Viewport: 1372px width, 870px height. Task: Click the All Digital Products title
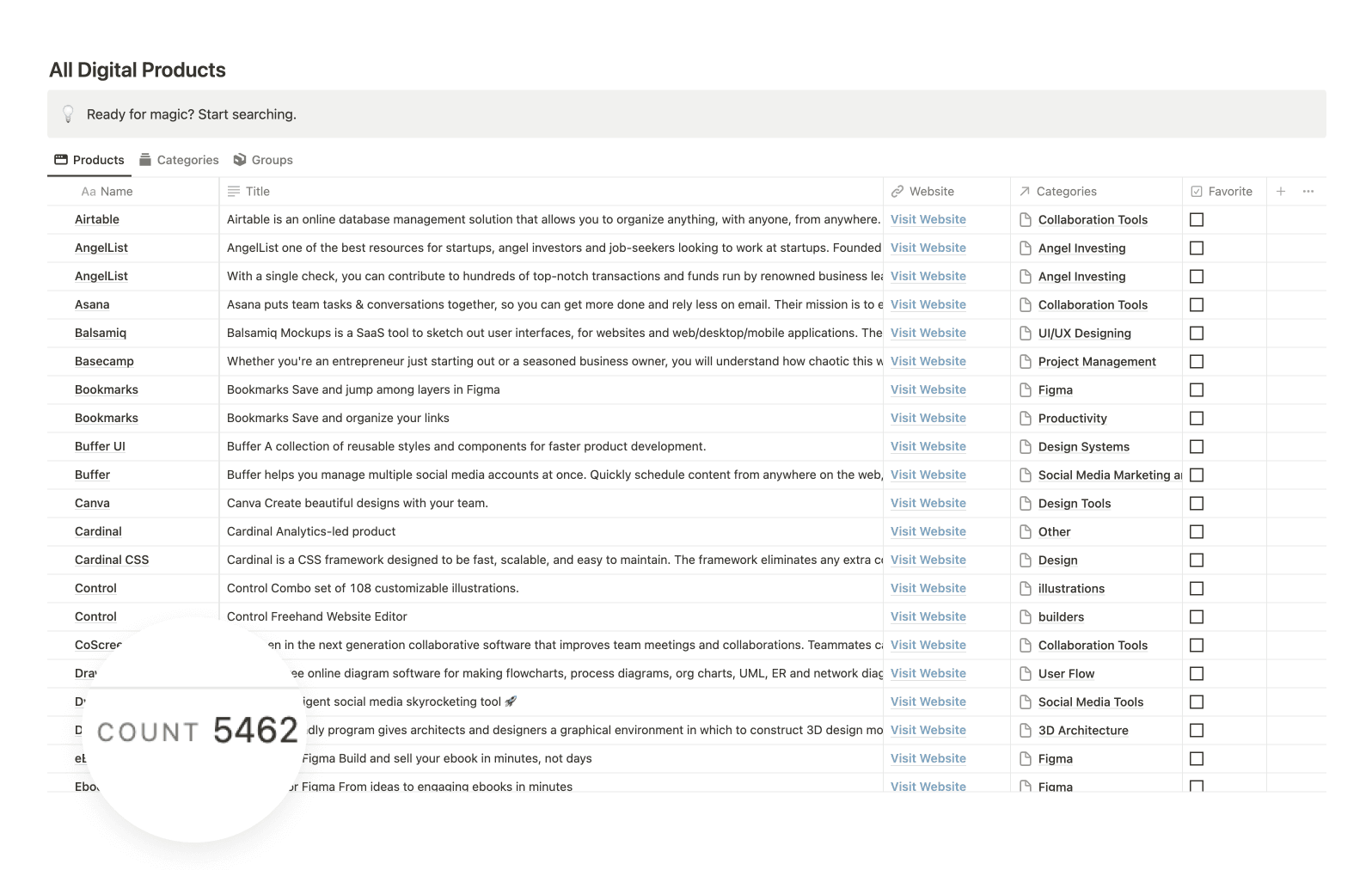(x=138, y=70)
